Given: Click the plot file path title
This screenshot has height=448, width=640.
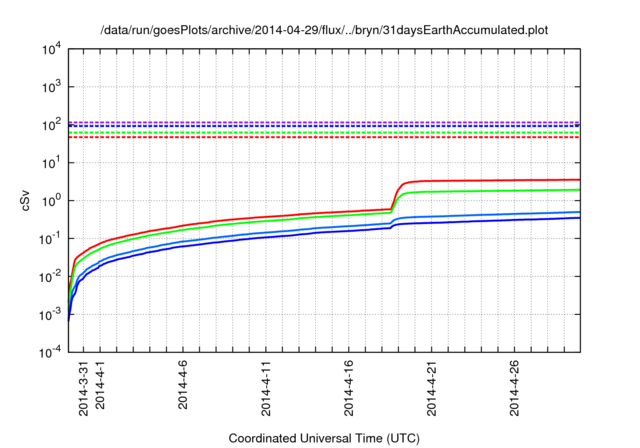Looking at the screenshot, I should (x=324, y=30).
